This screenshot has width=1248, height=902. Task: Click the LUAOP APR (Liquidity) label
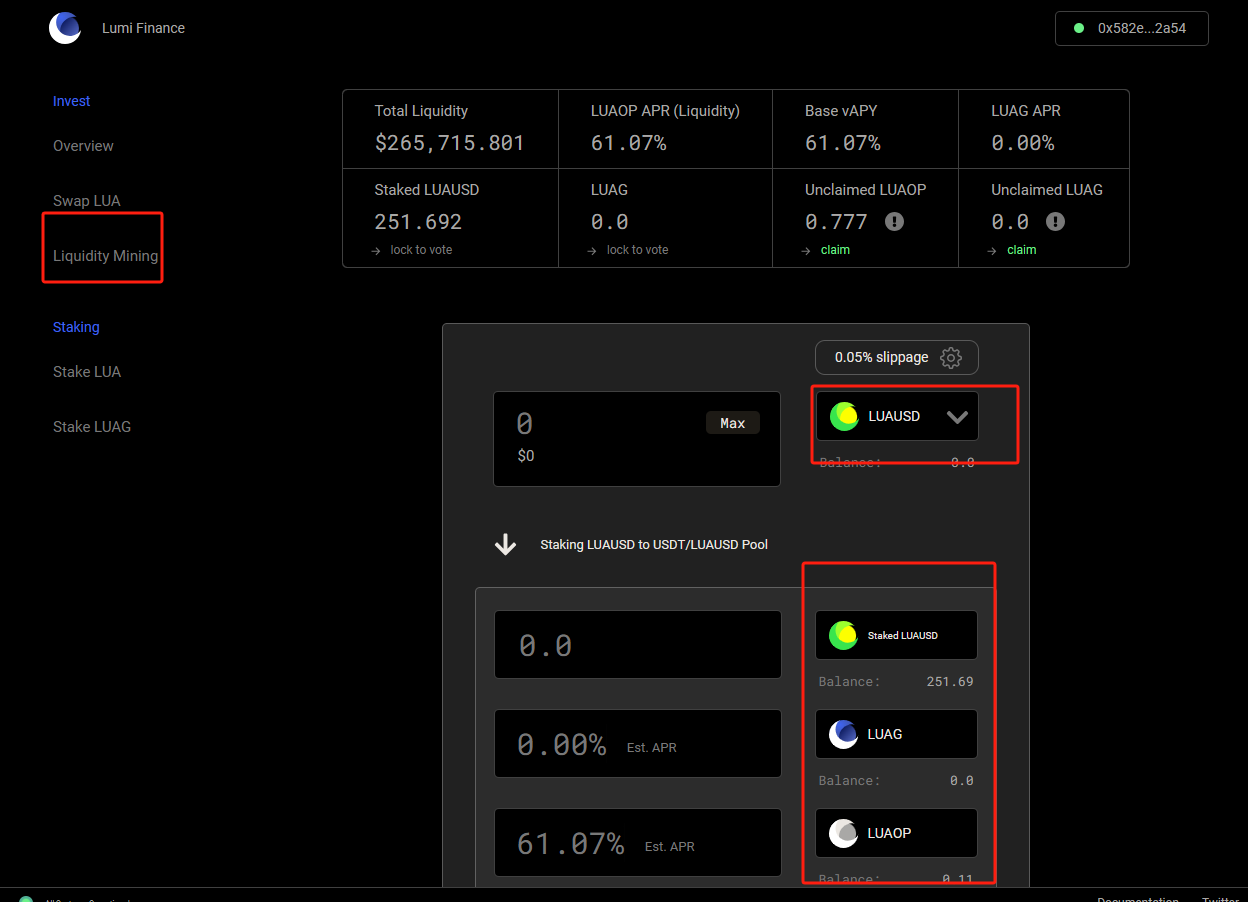[665, 111]
